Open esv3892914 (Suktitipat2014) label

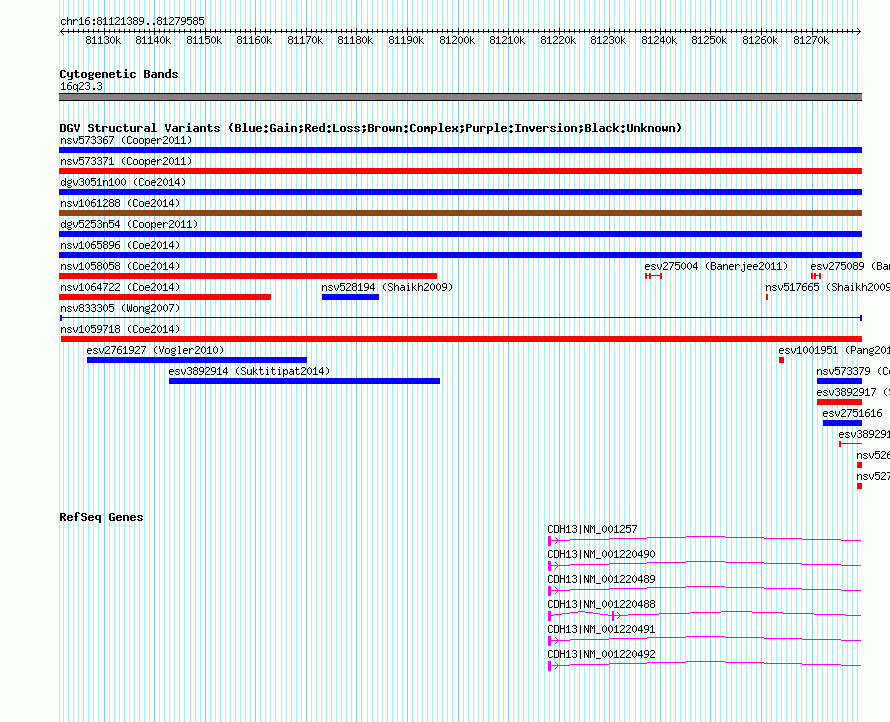tap(249, 371)
